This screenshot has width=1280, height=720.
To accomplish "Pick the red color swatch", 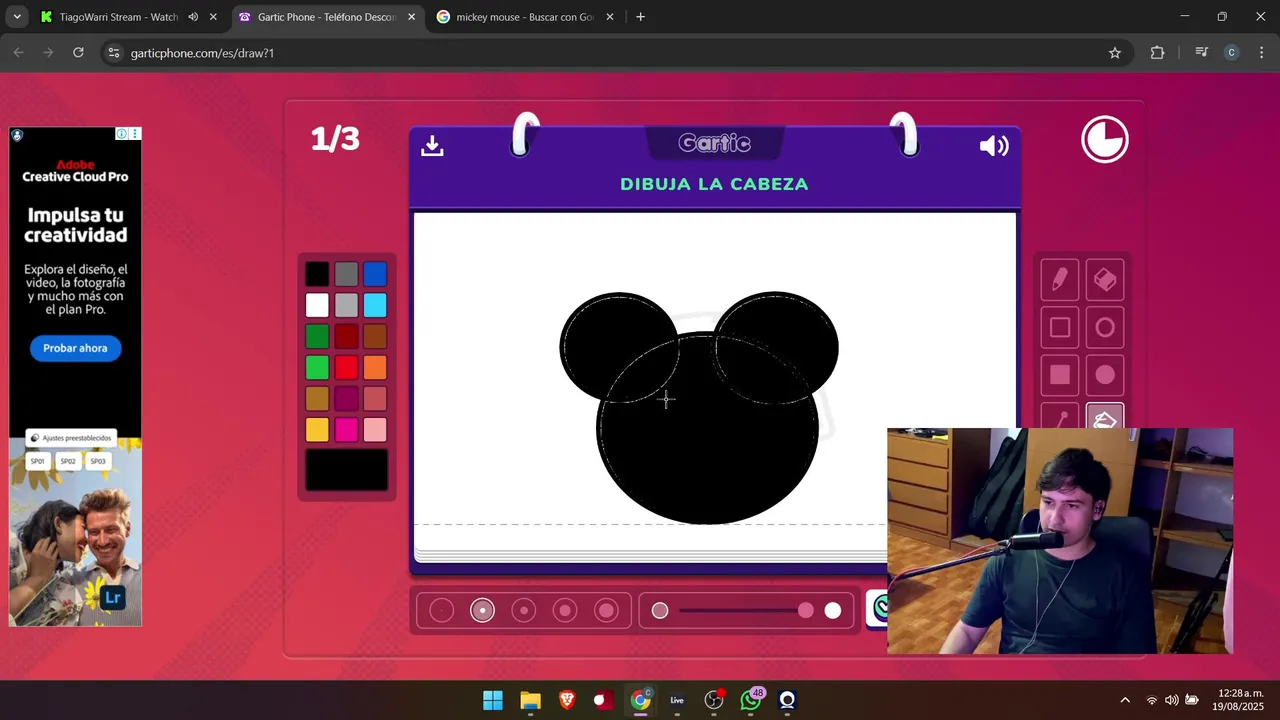I will click(346, 368).
